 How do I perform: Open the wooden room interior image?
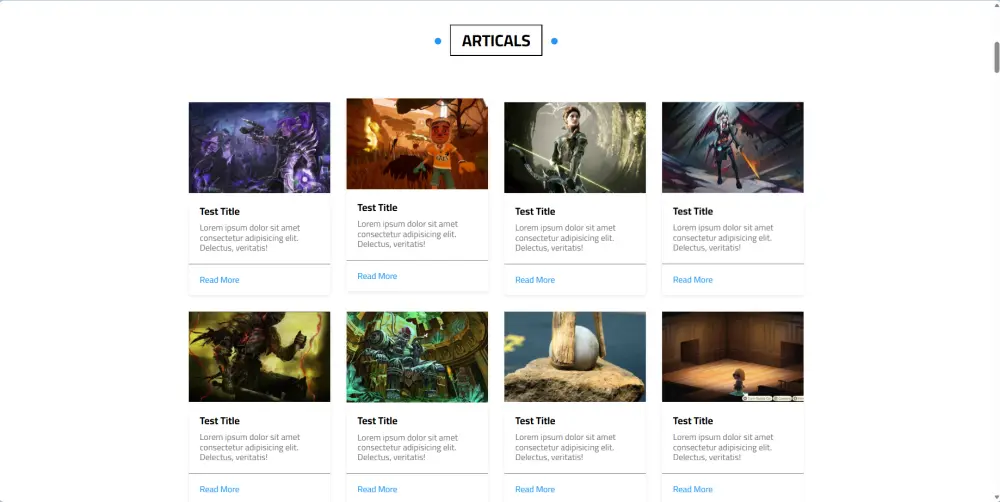[733, 357]
